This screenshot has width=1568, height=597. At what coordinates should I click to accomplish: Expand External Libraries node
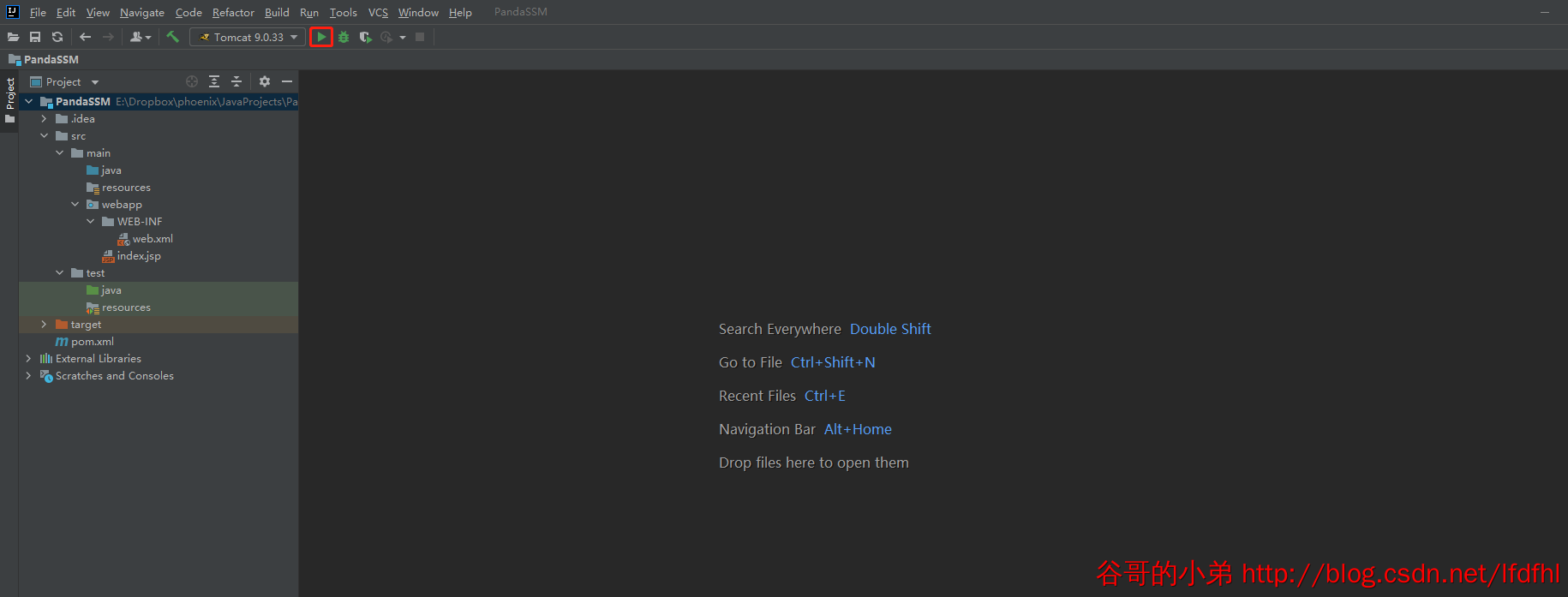point(28,358)
